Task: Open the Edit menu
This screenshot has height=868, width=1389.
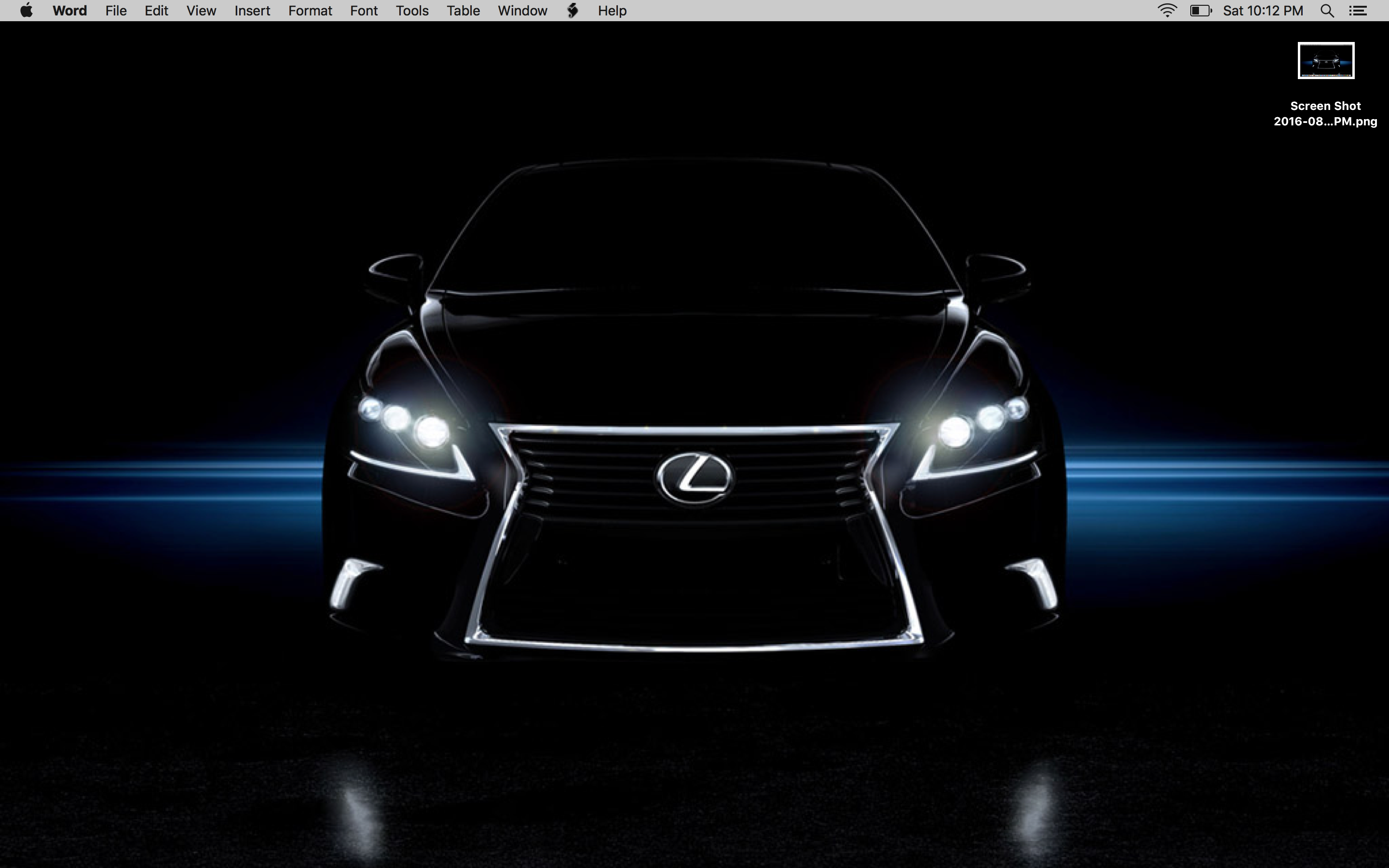Action: tap(156, 10)
